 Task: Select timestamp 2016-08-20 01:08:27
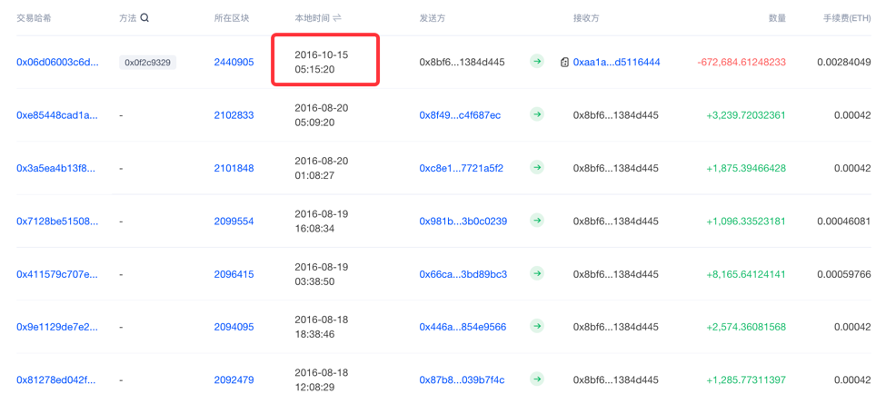[321, 168]
